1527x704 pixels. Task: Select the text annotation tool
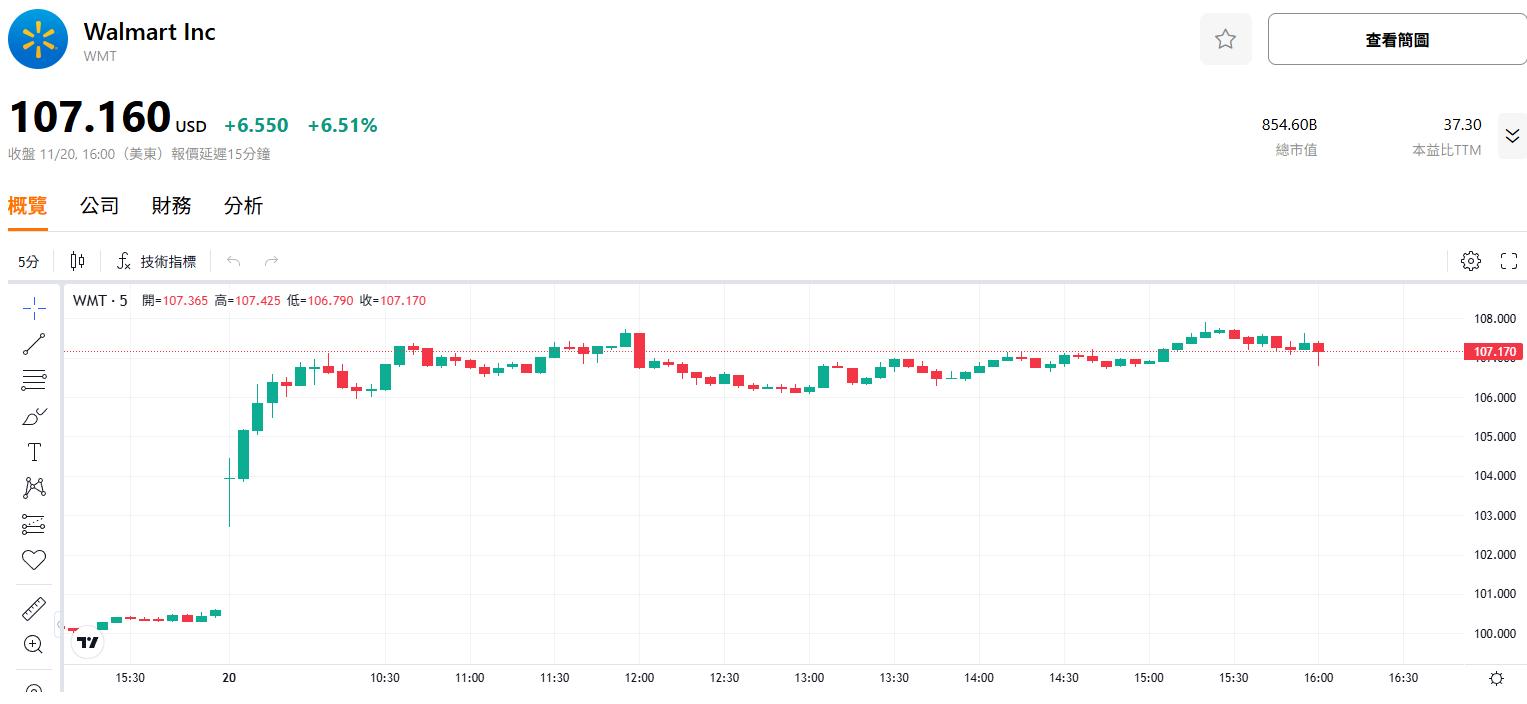pyautogui.click(x=34, y=452)
